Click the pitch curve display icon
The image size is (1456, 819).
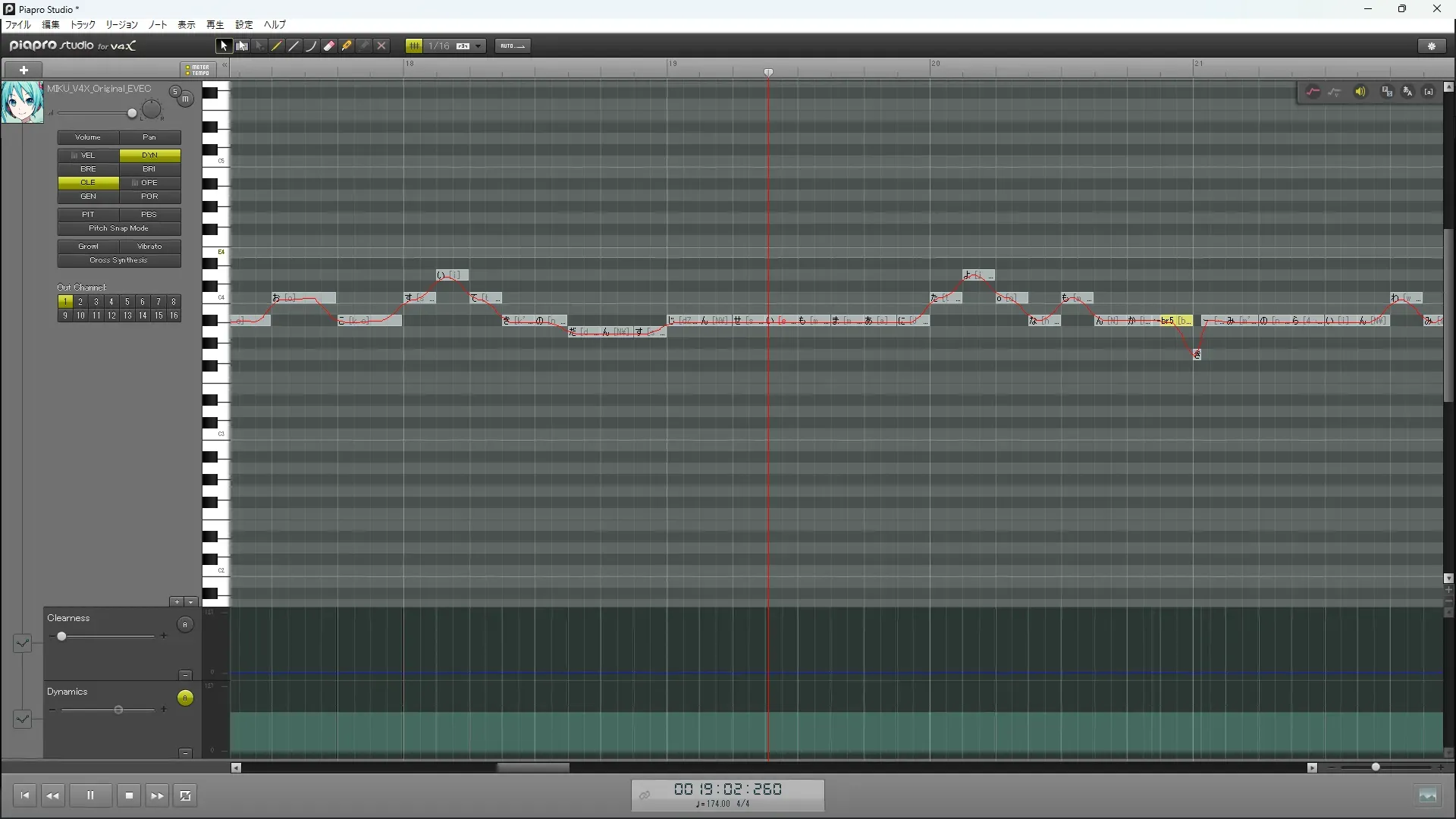pos(1313,92)
